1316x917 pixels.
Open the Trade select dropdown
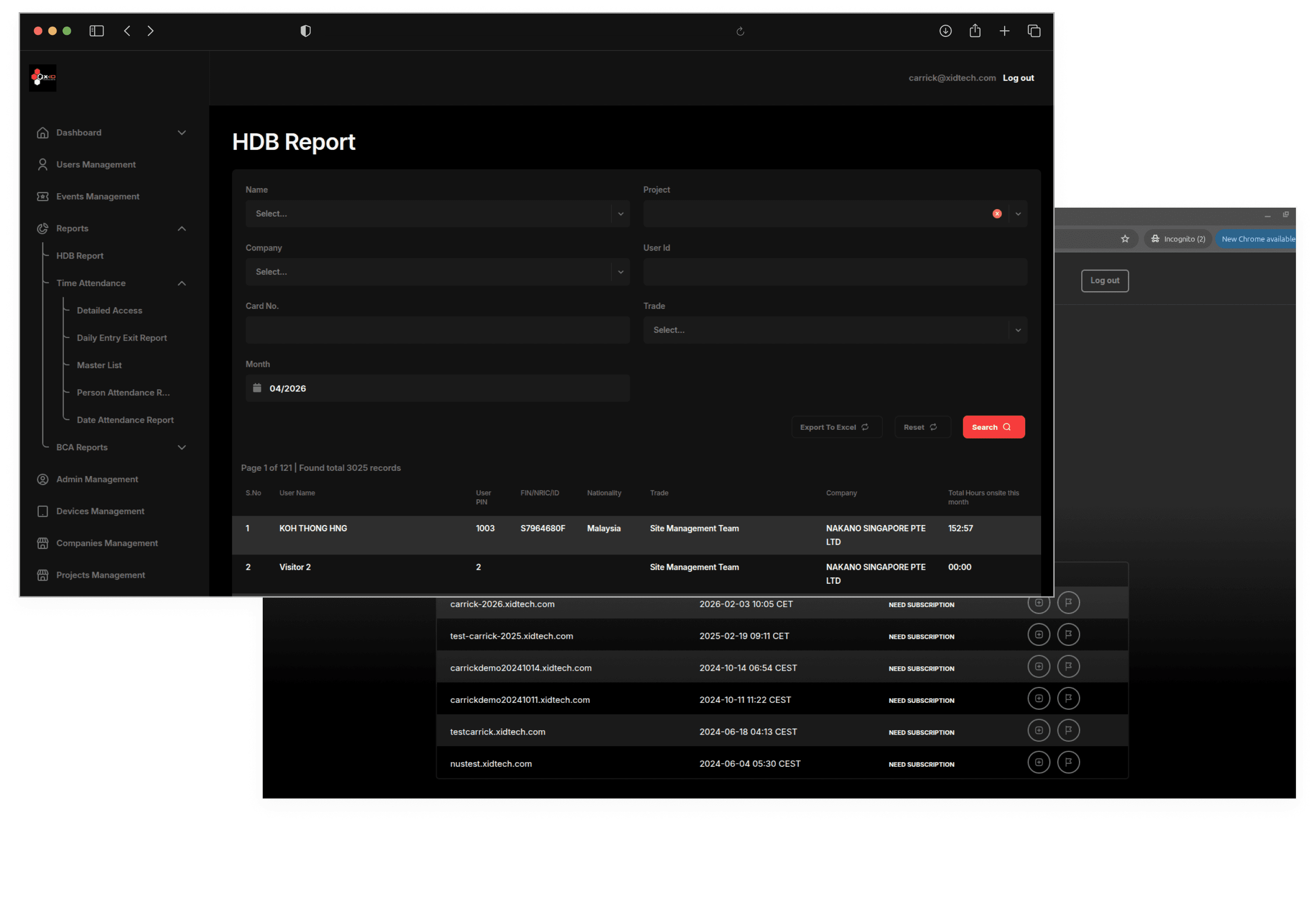coord(835,330)
